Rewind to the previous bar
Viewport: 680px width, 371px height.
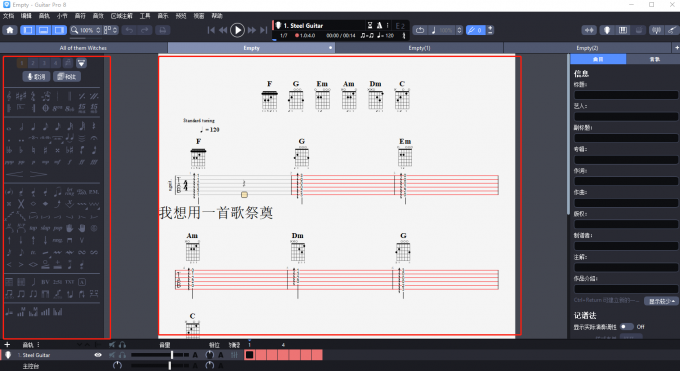coord(223,30)
